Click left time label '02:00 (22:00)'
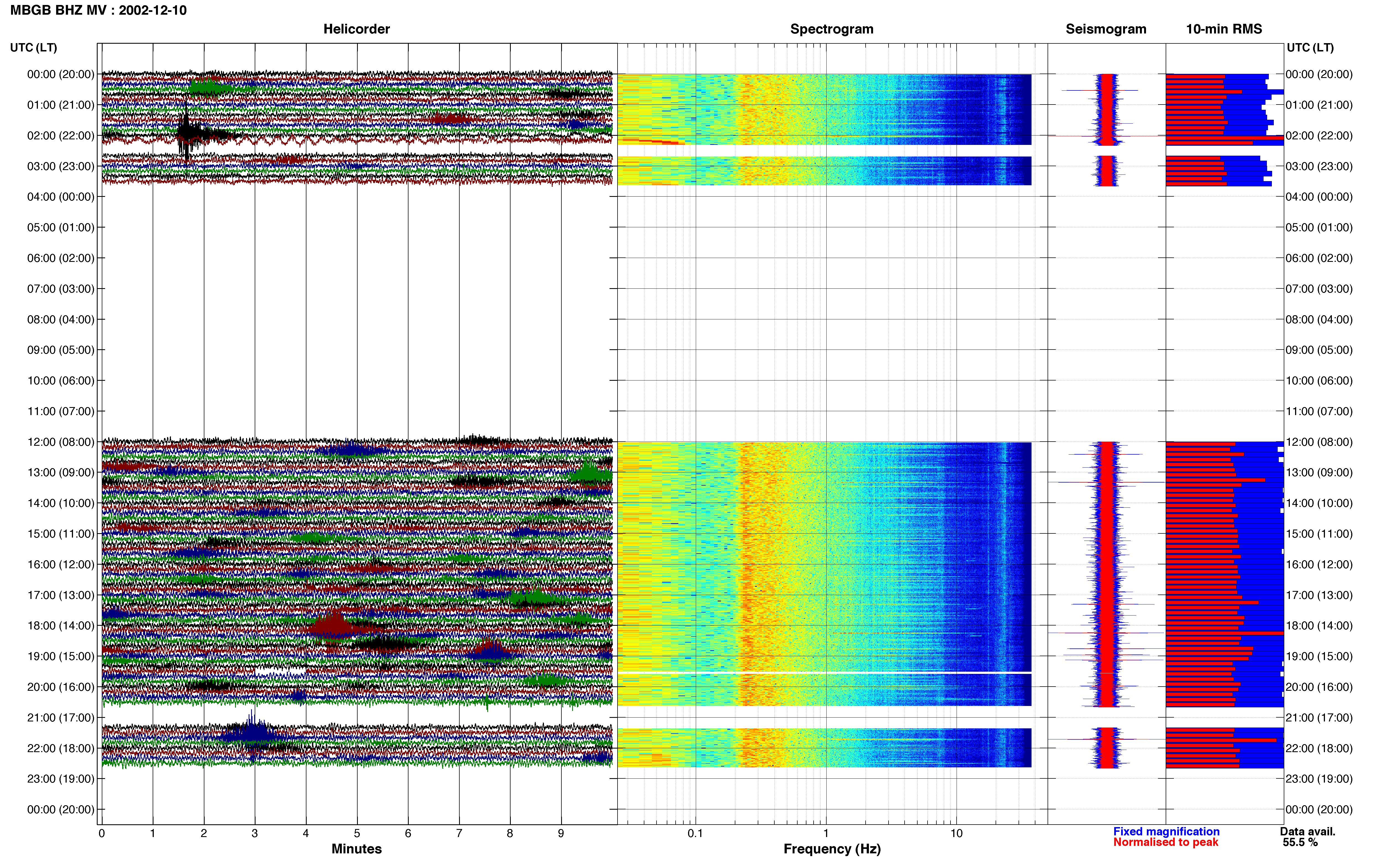 pos(60,135)
